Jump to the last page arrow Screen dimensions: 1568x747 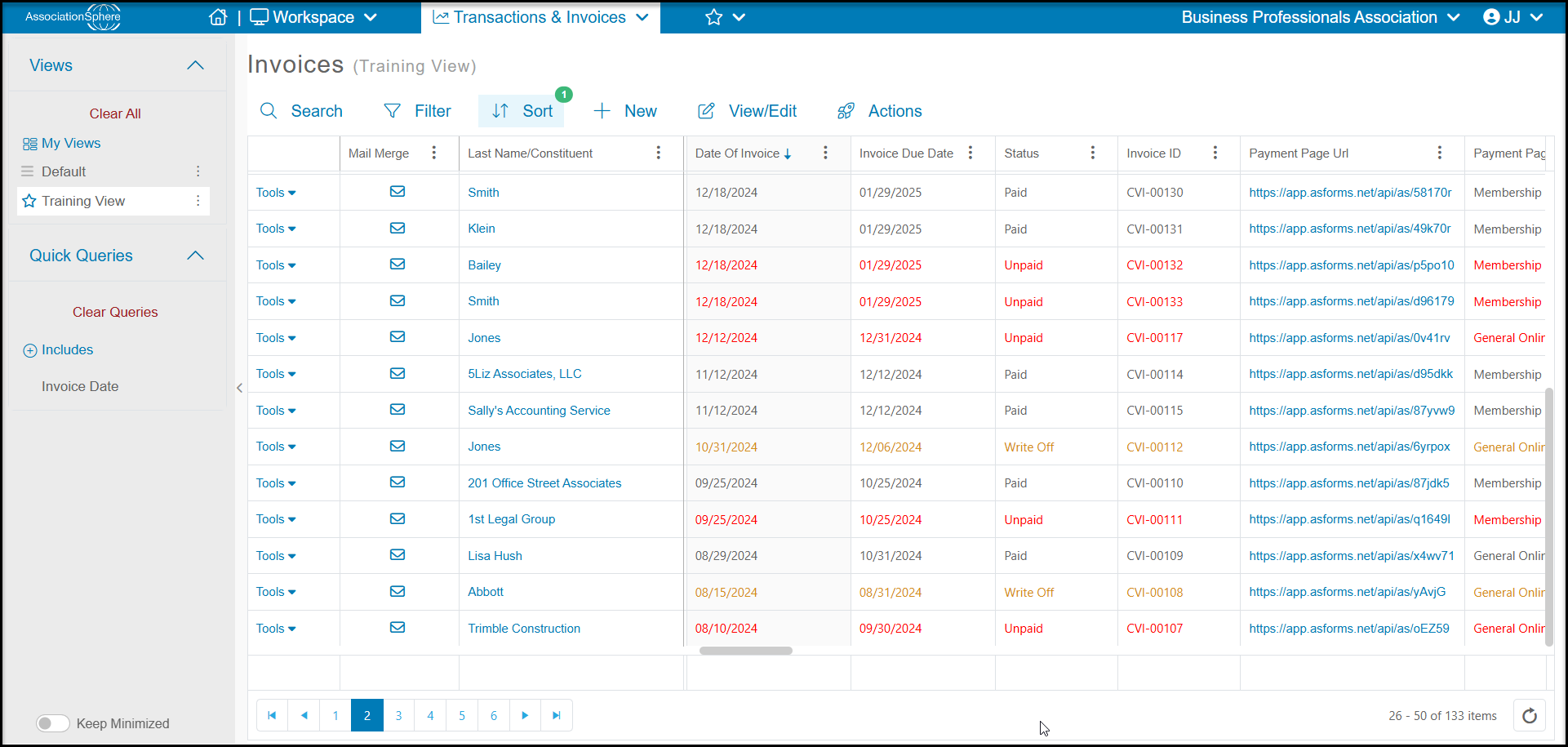pyautogui.click(x=557, y=716)
